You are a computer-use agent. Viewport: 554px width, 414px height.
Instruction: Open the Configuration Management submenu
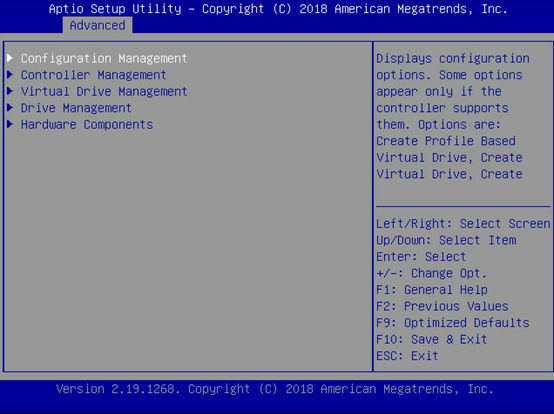click(x=104, y=58)
